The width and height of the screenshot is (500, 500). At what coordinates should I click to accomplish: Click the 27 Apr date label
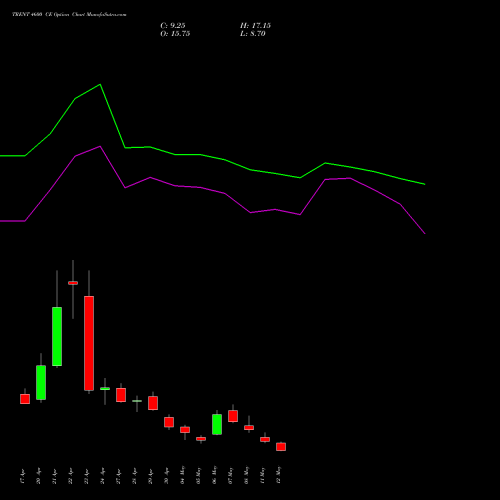point(118,476)
